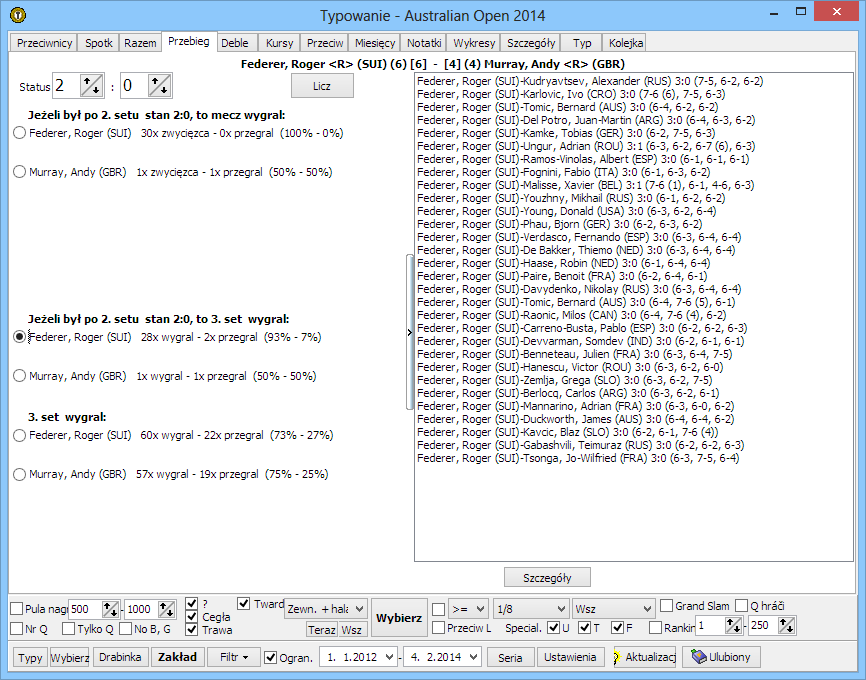Viewport: 866px width, 680px height.
Task: Toggle the Tylko Q checkbox
Action: (68, 629)
